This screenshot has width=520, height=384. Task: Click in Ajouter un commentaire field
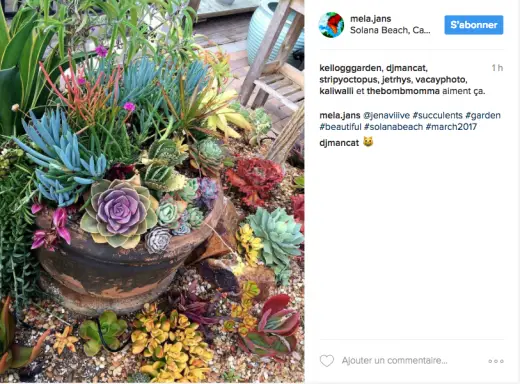(x=394, y=361)
